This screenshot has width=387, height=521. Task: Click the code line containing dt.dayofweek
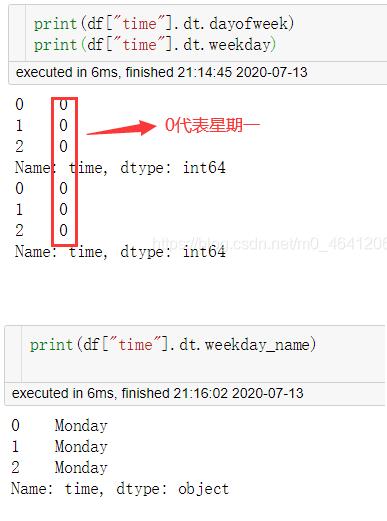(164, 24)
